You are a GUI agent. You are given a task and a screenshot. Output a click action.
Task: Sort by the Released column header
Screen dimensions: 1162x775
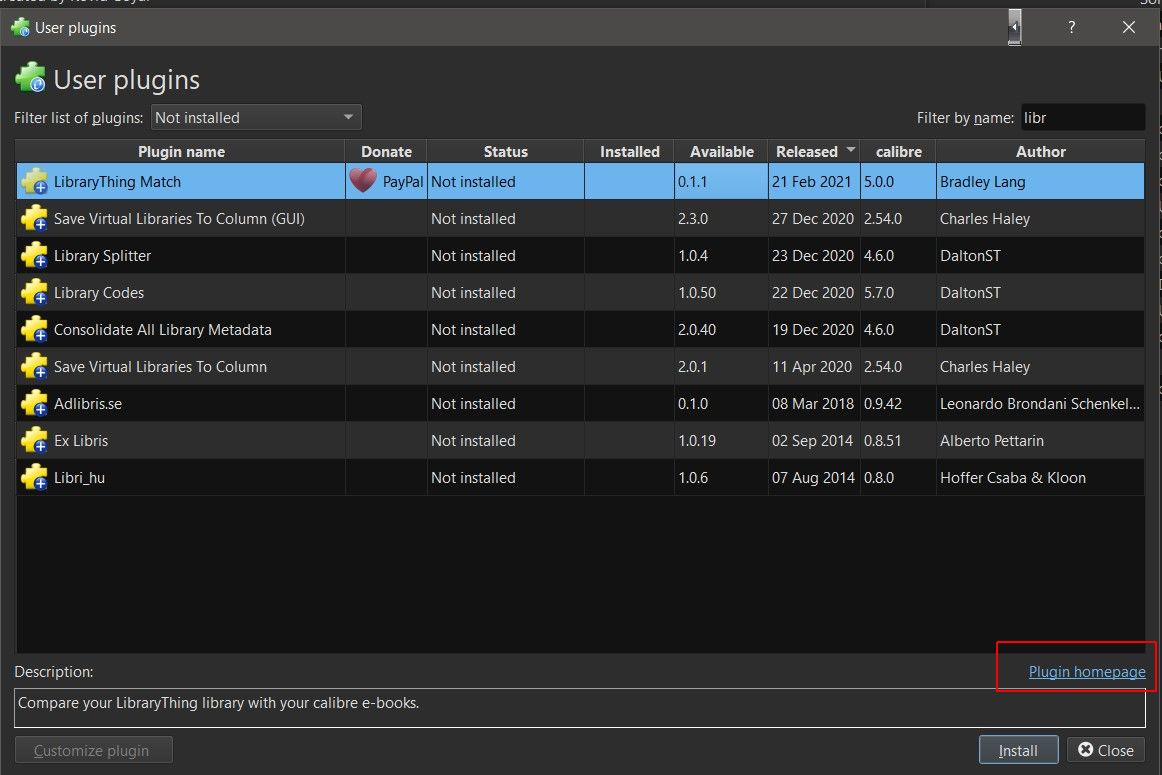click(x=814, y=152)
